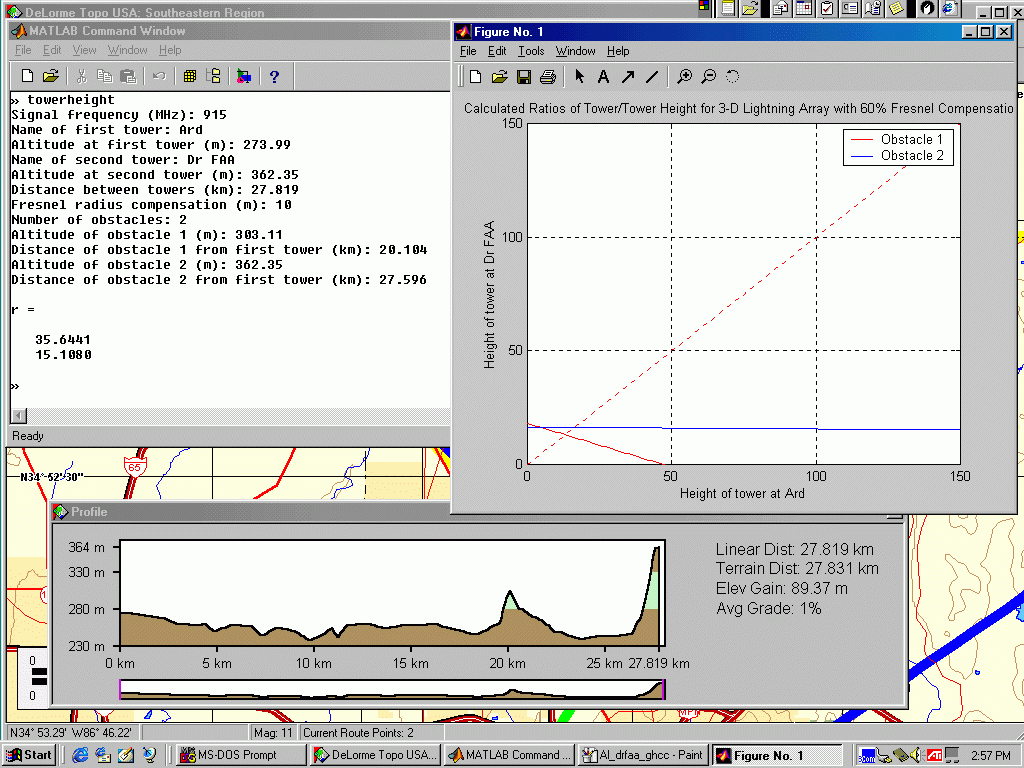
Task: Click the Figure No. 1 title bar
Action: click(734, 31)
